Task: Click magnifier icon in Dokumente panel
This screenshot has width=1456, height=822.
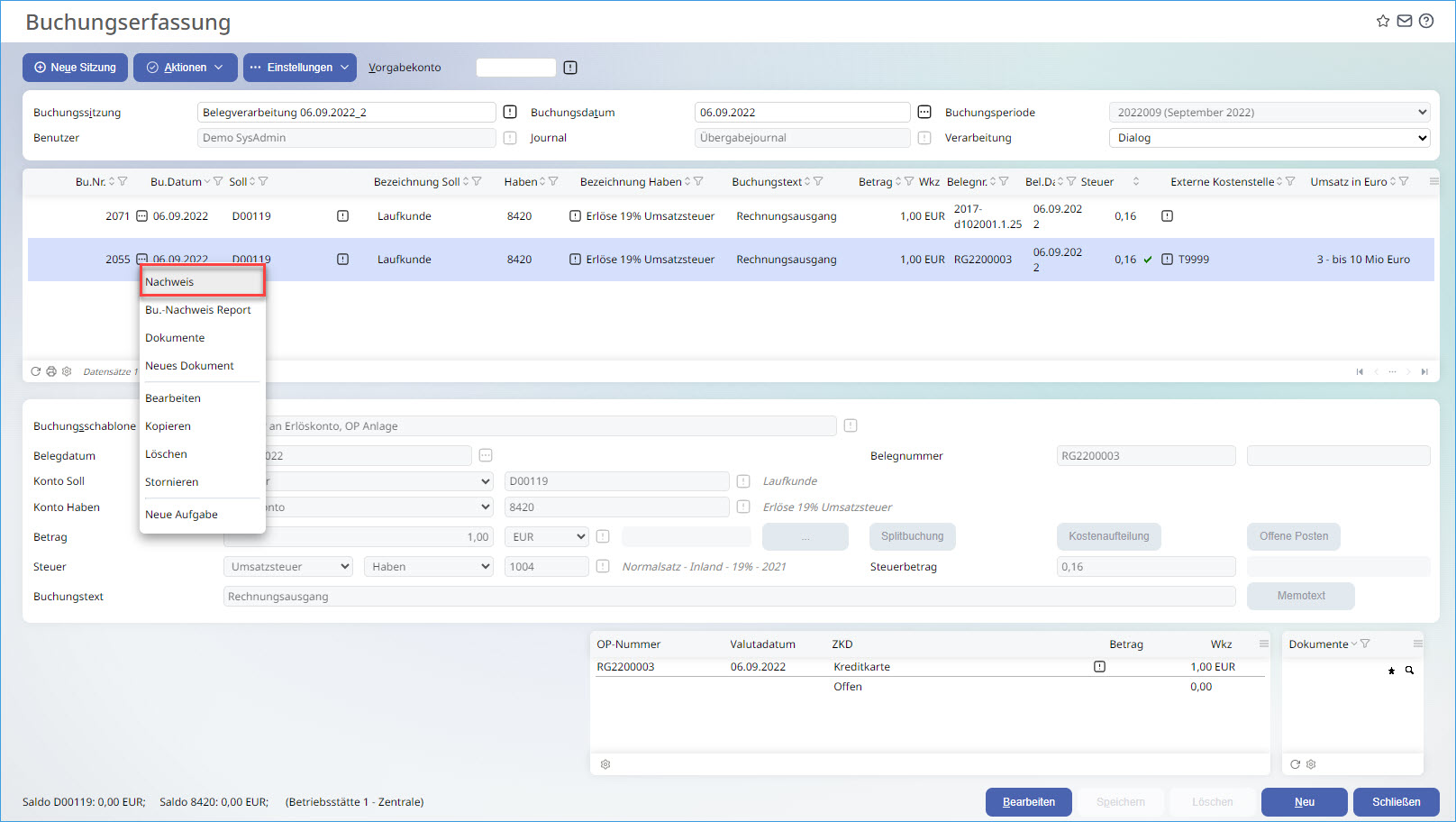Action: (1410, 671)
